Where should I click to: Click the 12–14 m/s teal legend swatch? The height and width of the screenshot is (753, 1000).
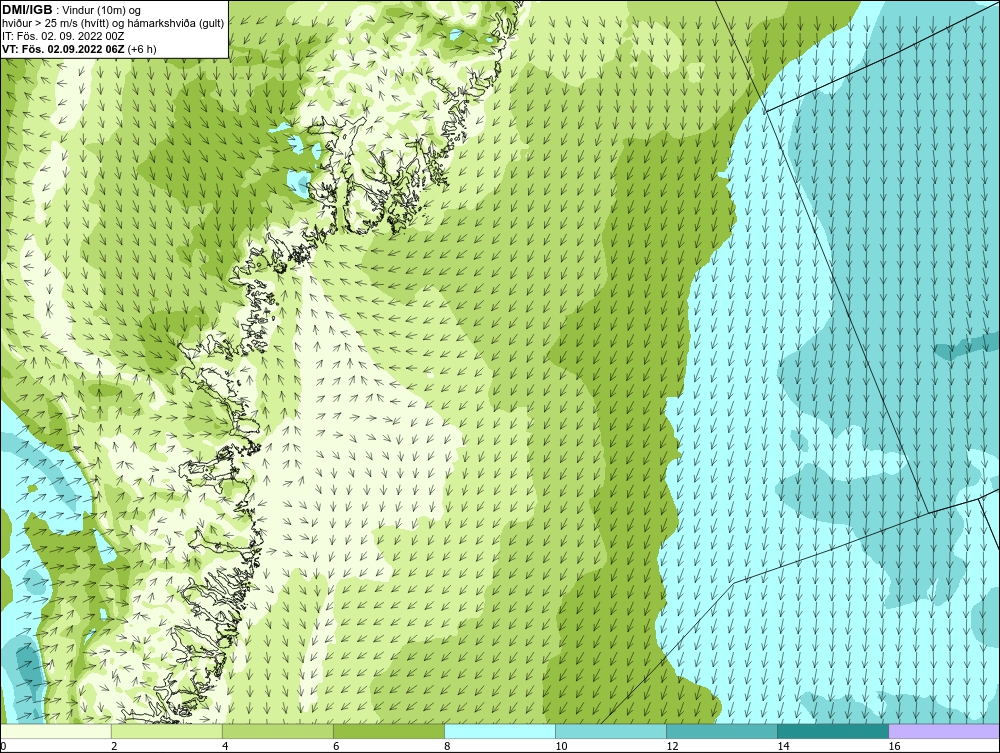pyautogui.click(x=721, y=731)
